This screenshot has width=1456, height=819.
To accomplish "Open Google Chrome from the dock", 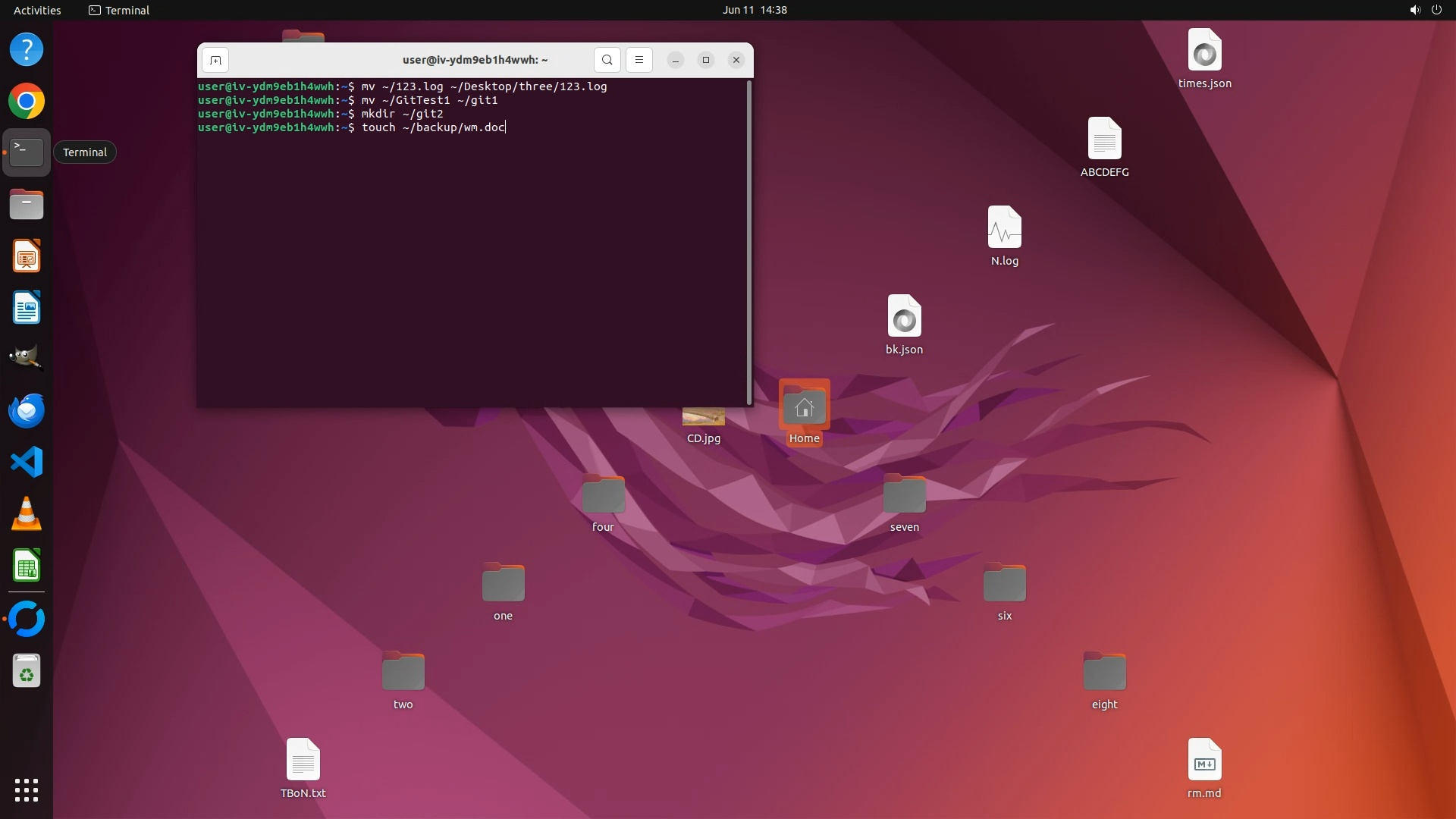I will [x=27, y=102].
